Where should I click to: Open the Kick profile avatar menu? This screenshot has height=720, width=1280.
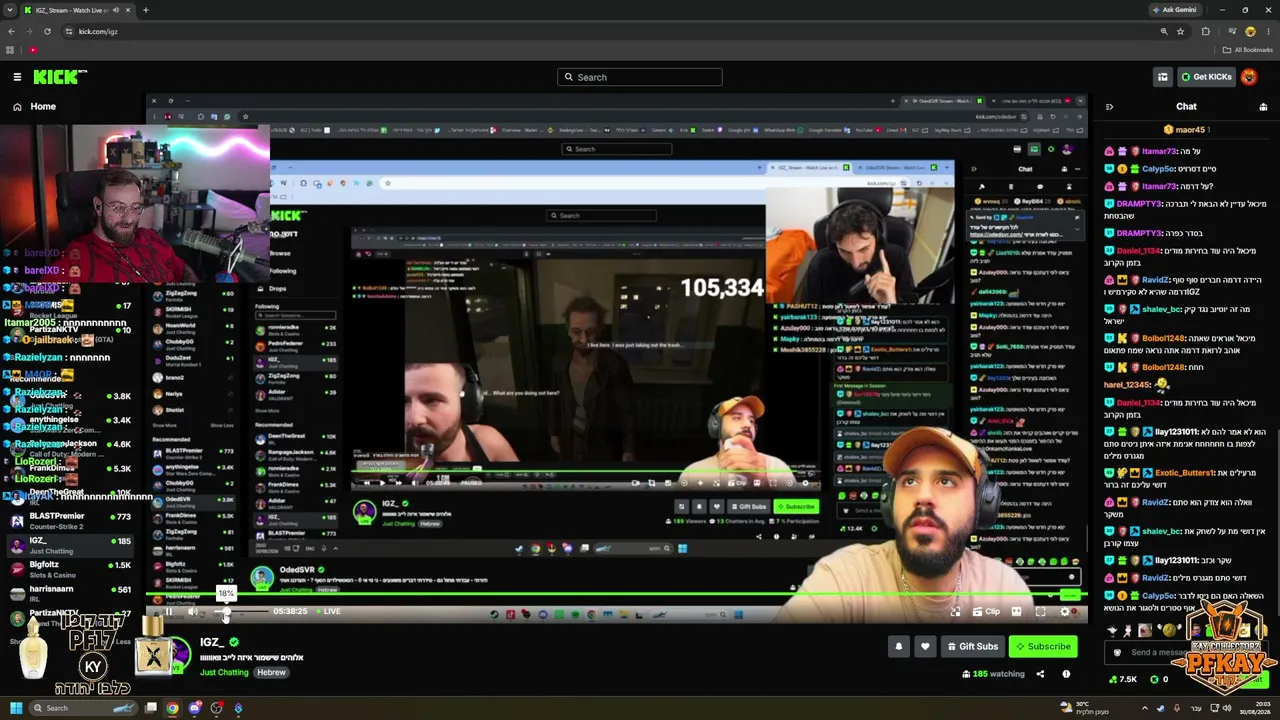pyautogui.click(x=1249, y=77)
